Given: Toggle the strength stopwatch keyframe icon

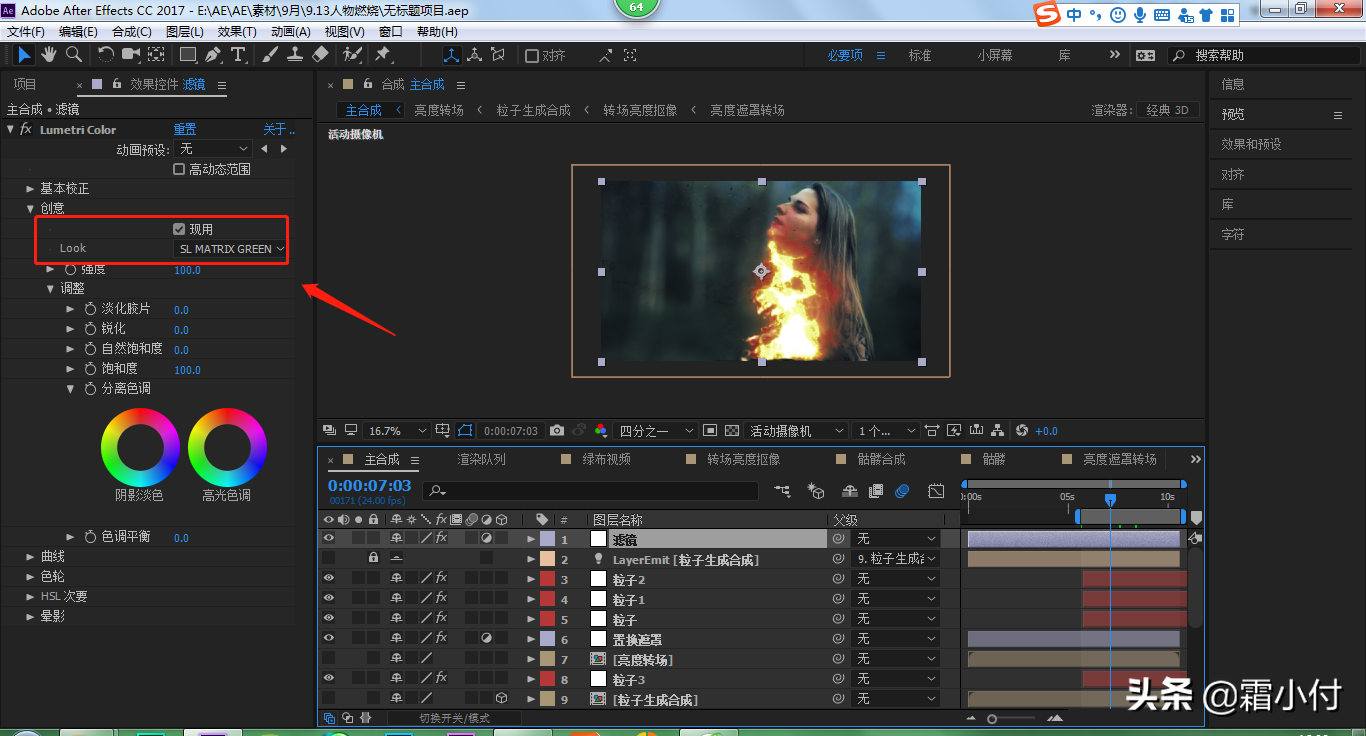Looking at the screenshot, I should tap(71, 270).
